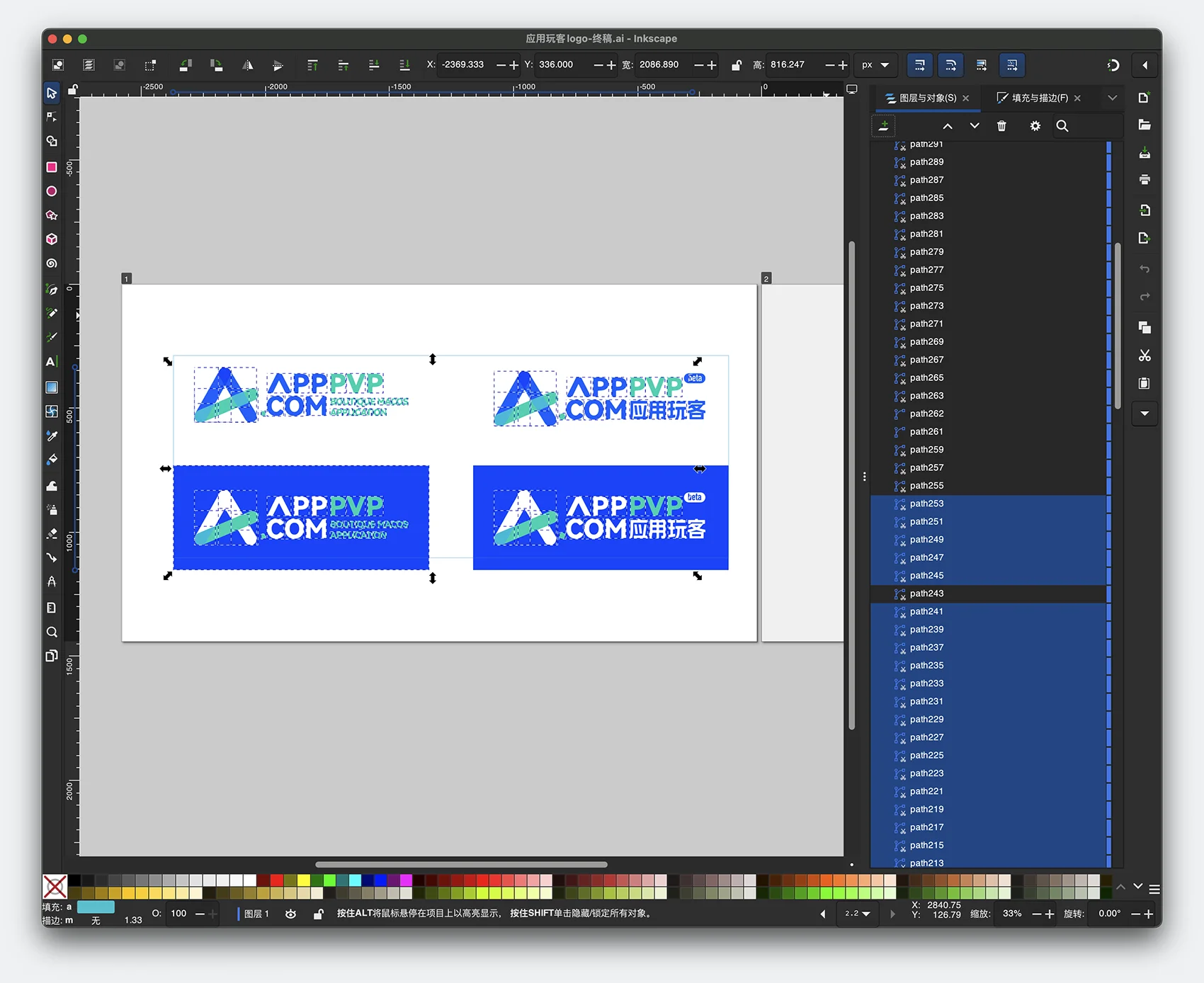This screenshot has width=1204, height=983.
Task: Toggle current layer lock in status bar
Action: tap(318, 914)
